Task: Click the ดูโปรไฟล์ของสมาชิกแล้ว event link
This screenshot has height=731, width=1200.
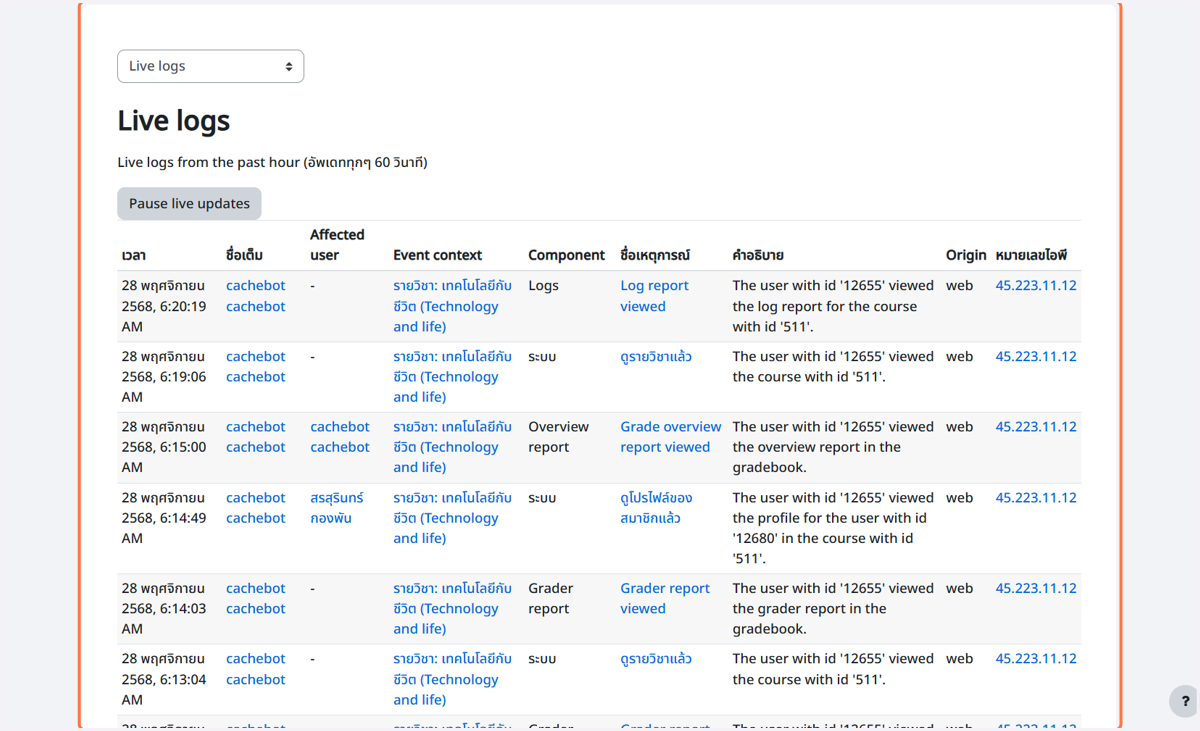Action: click(656, 507)
